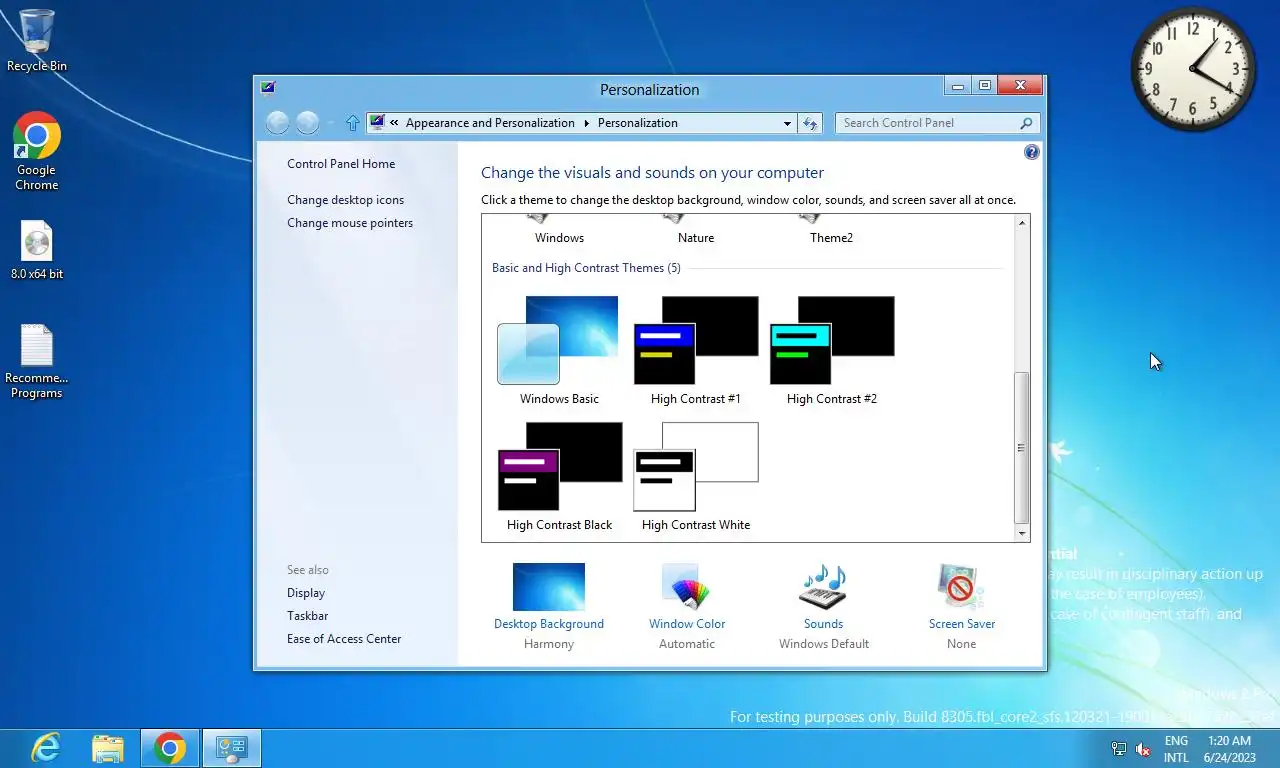
Task: Click Control Panel taskbar button
Action: click(x=232, y=748)
